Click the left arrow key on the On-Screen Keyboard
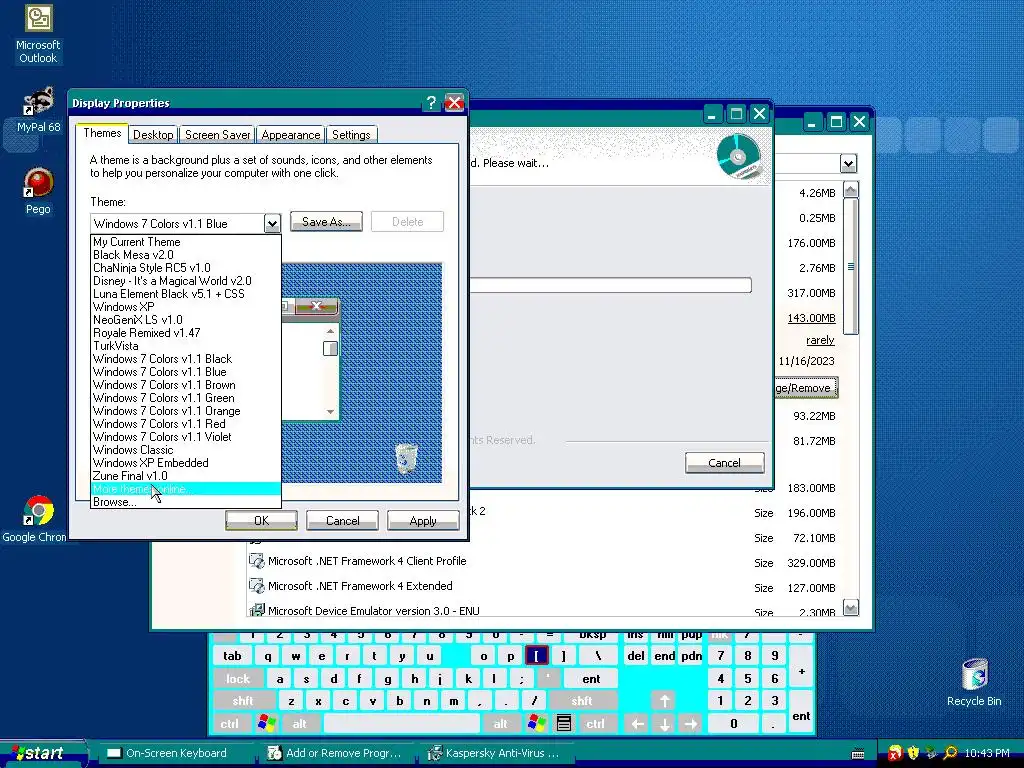The height and width of the screenshot is (768, 1024). (x=637, y=724)
